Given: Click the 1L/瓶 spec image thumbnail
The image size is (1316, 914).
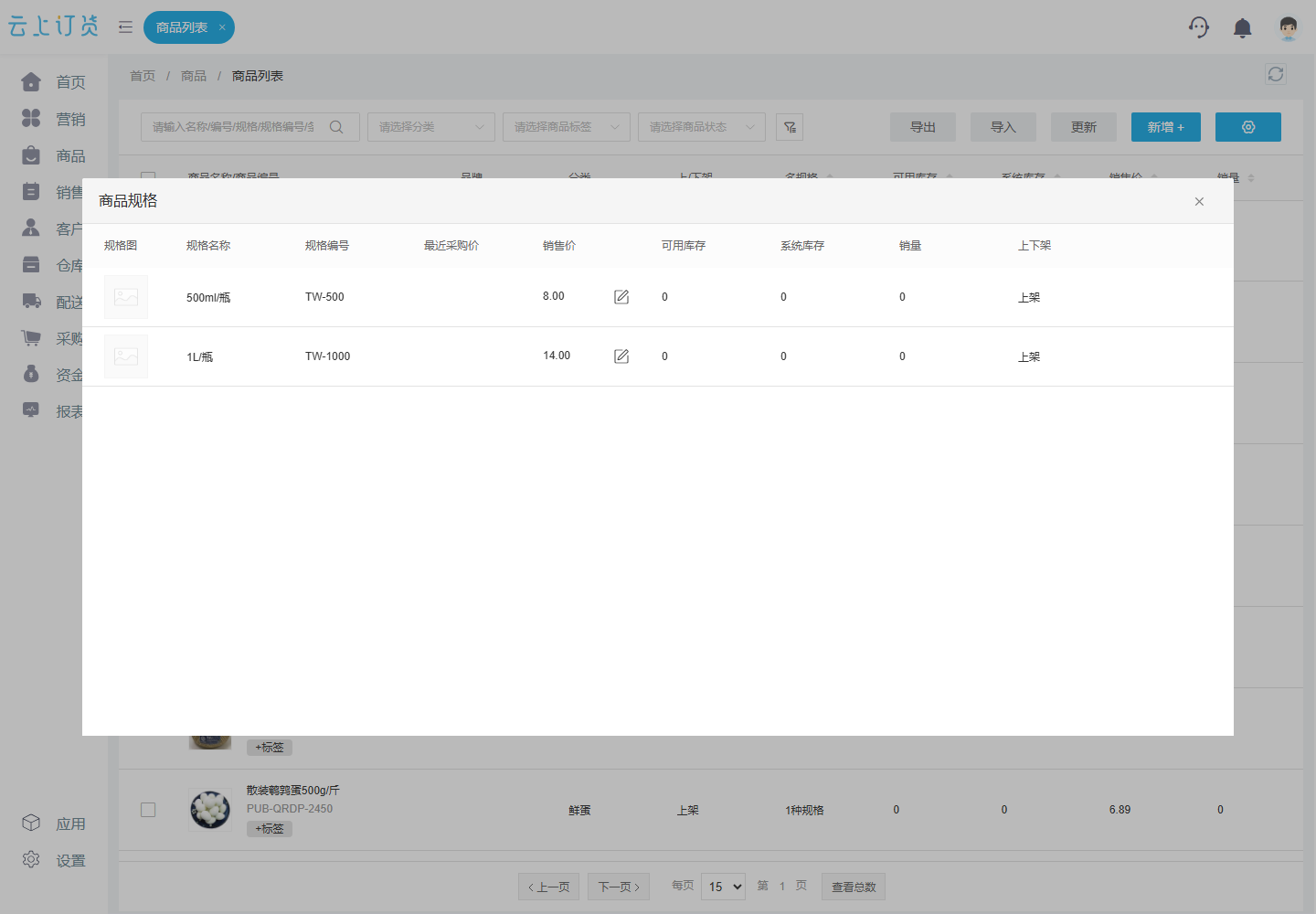Looking at the screenshot, I should coord(126,356).
